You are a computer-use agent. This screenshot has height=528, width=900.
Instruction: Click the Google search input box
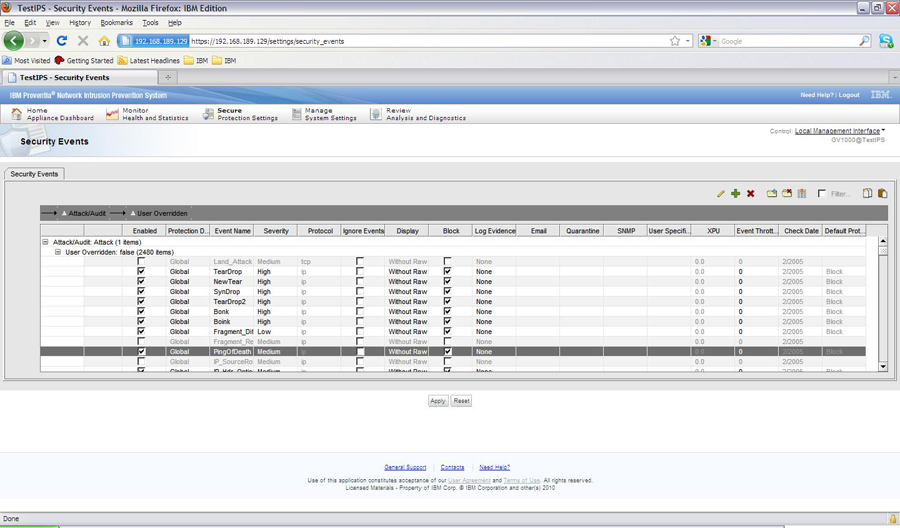789,41
